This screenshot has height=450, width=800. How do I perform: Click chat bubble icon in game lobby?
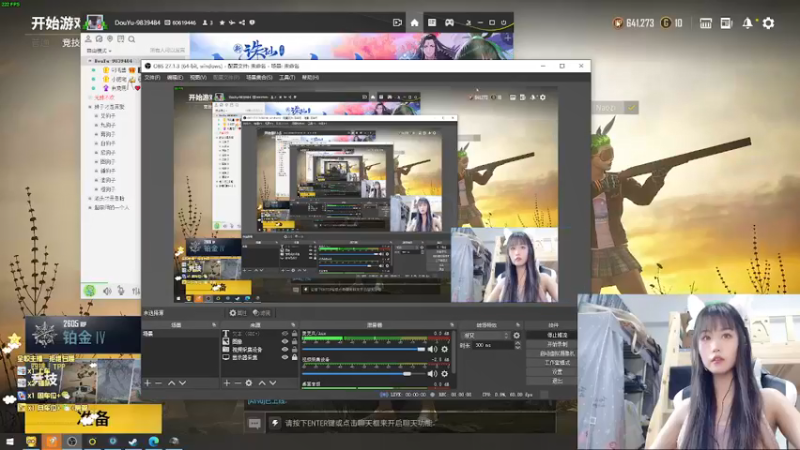pyautogui.click(x=254, y=423)
